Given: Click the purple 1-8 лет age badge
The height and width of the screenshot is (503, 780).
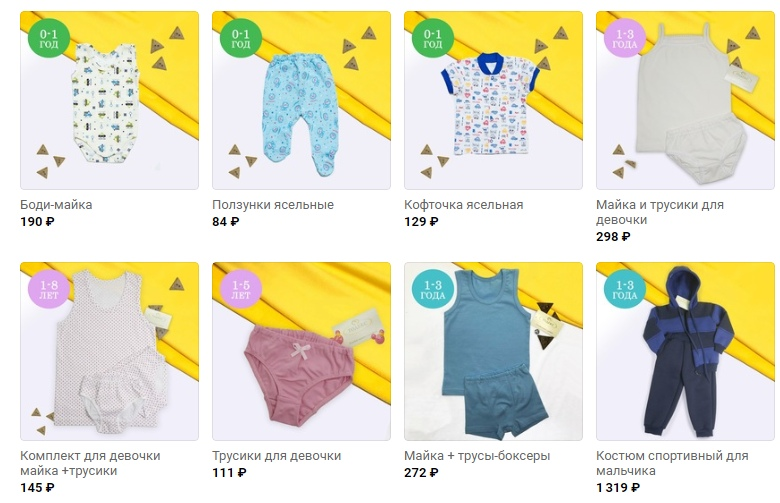Looking at the screenshot, I should point(49,290).
